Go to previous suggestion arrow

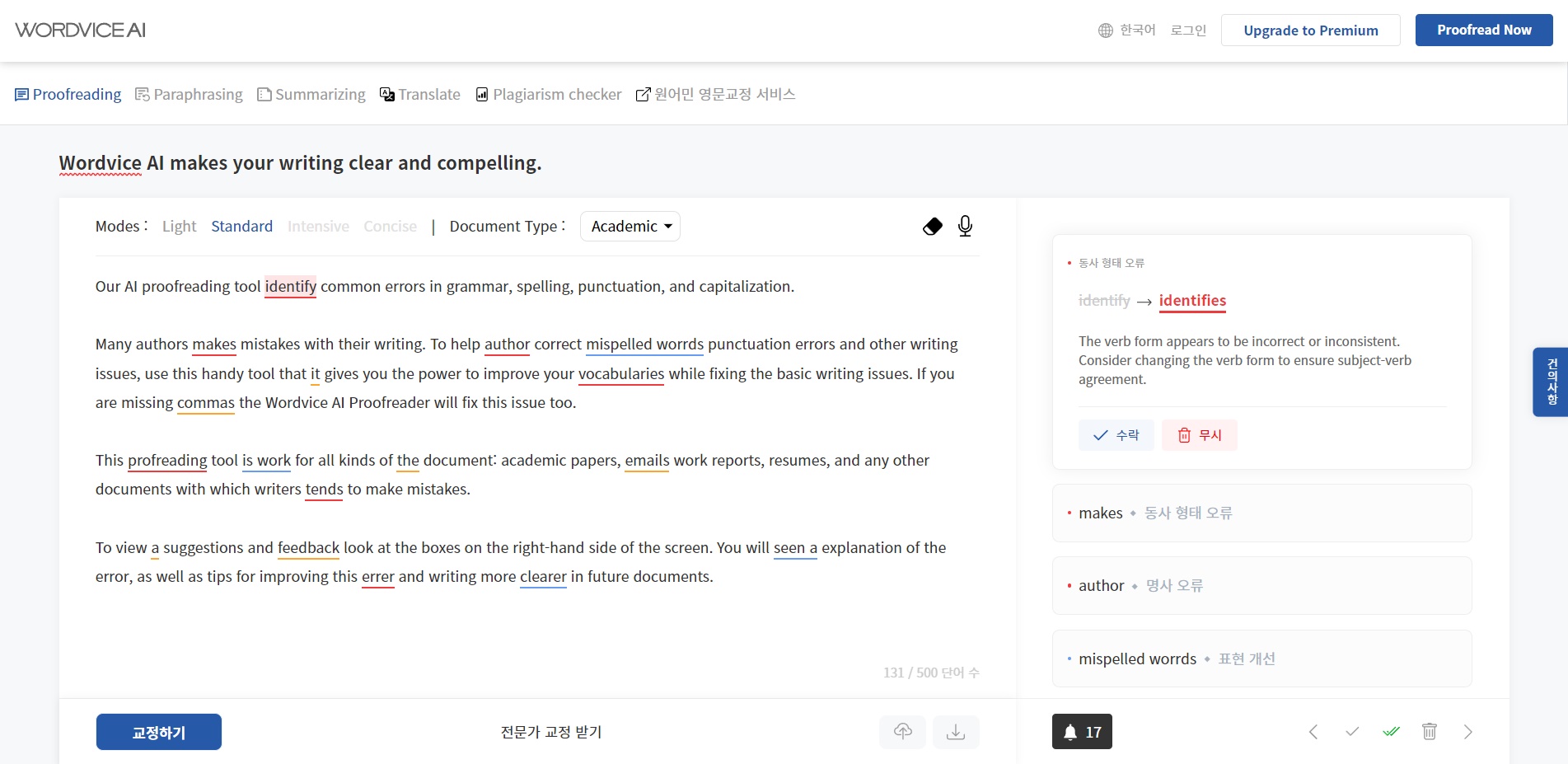click(x=1313, y=732)
